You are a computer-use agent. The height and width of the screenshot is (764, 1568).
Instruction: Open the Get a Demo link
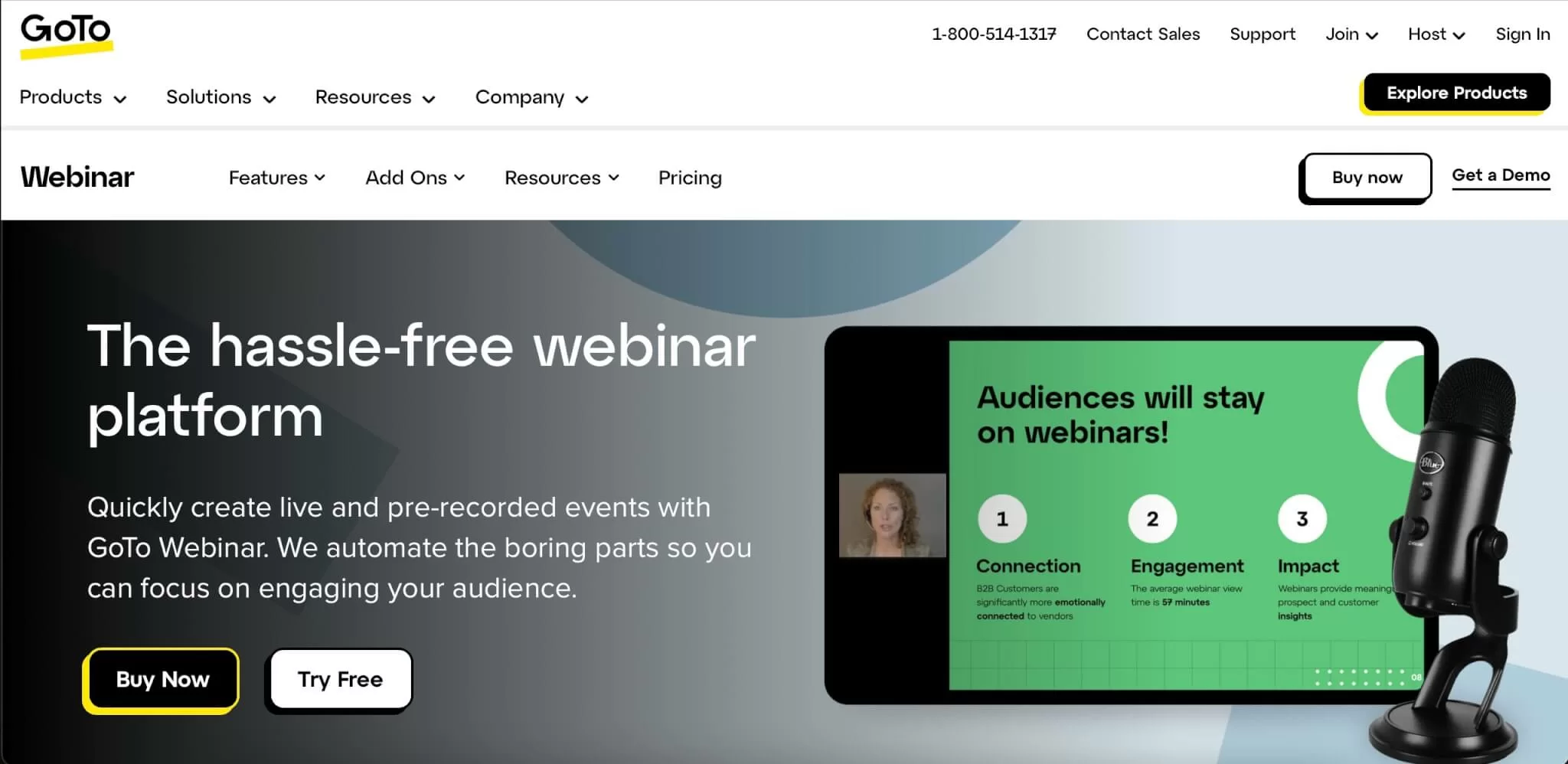[x=1501, y=175]
